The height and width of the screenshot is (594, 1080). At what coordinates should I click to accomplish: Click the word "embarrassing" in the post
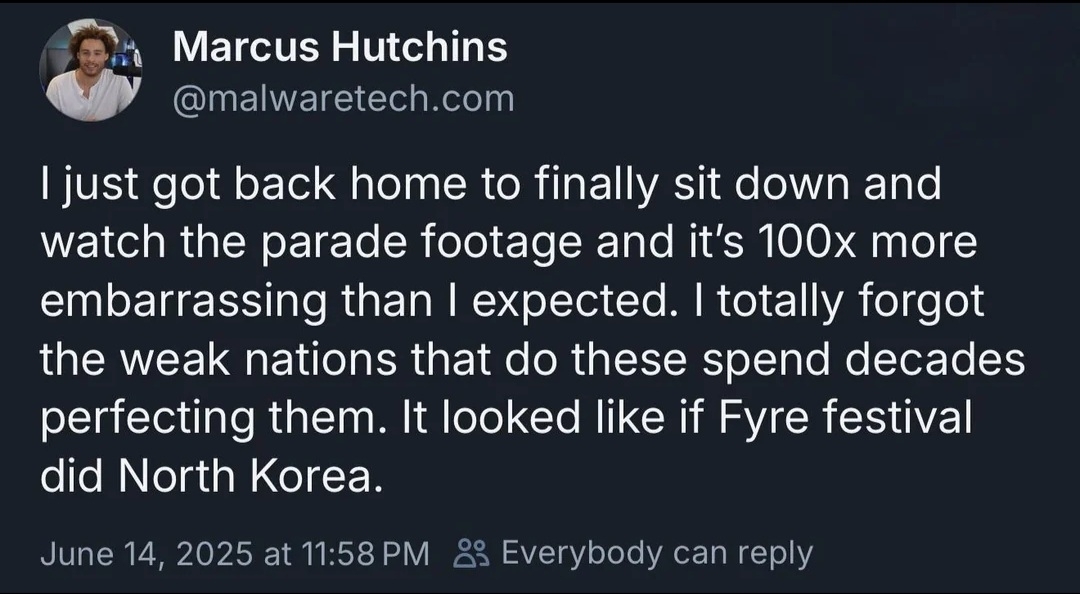click(x=183, y=303)
